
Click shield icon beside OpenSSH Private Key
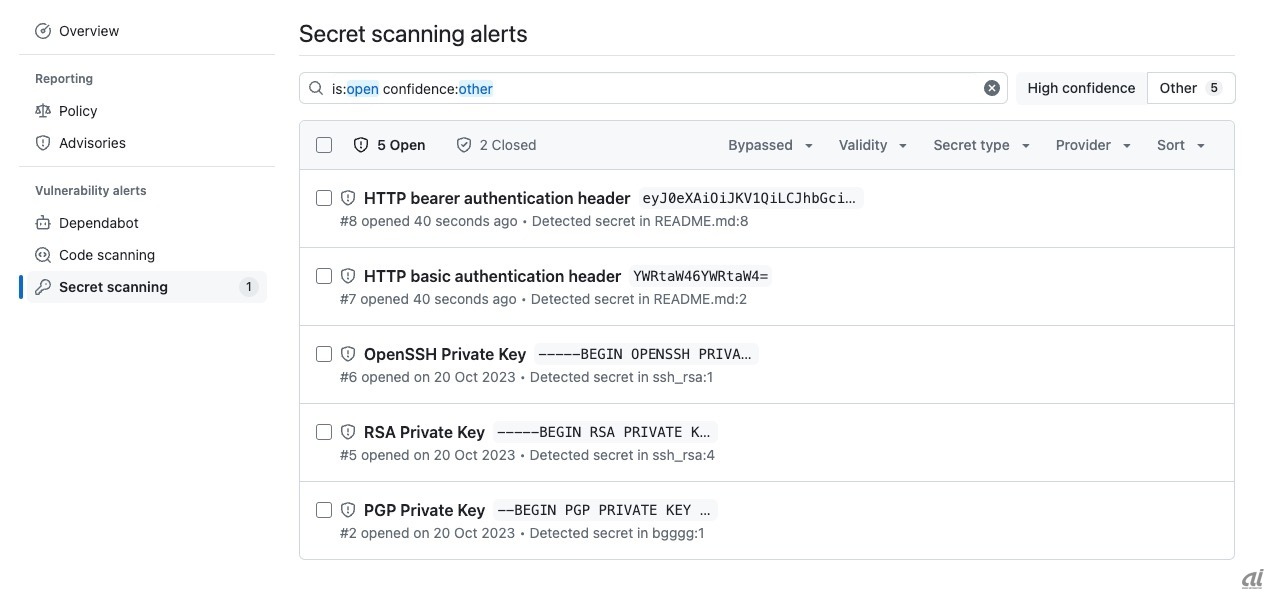click(x=348, y=354)
